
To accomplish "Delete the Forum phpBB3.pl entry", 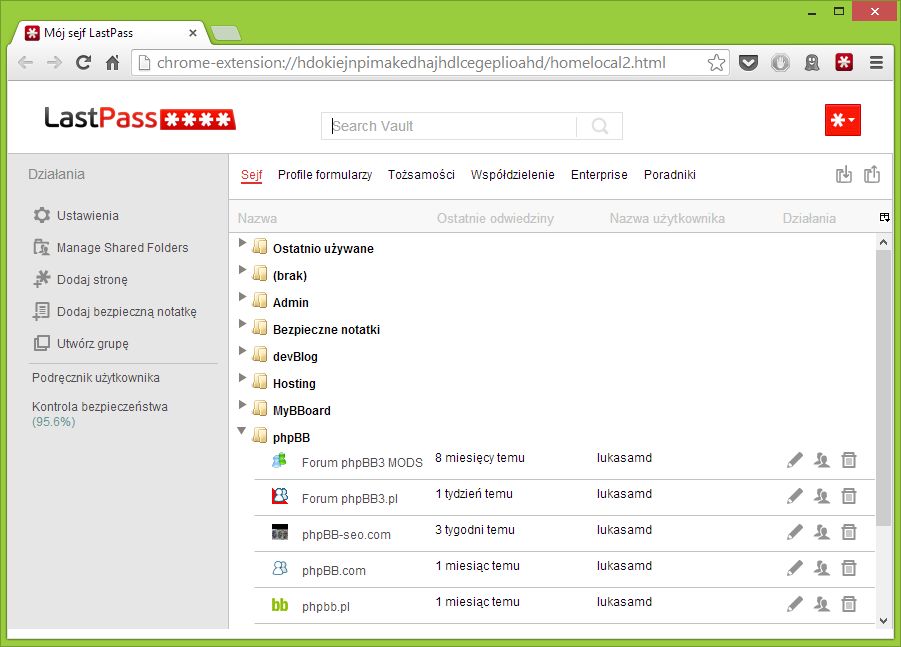I will click(x=849, y=496).
